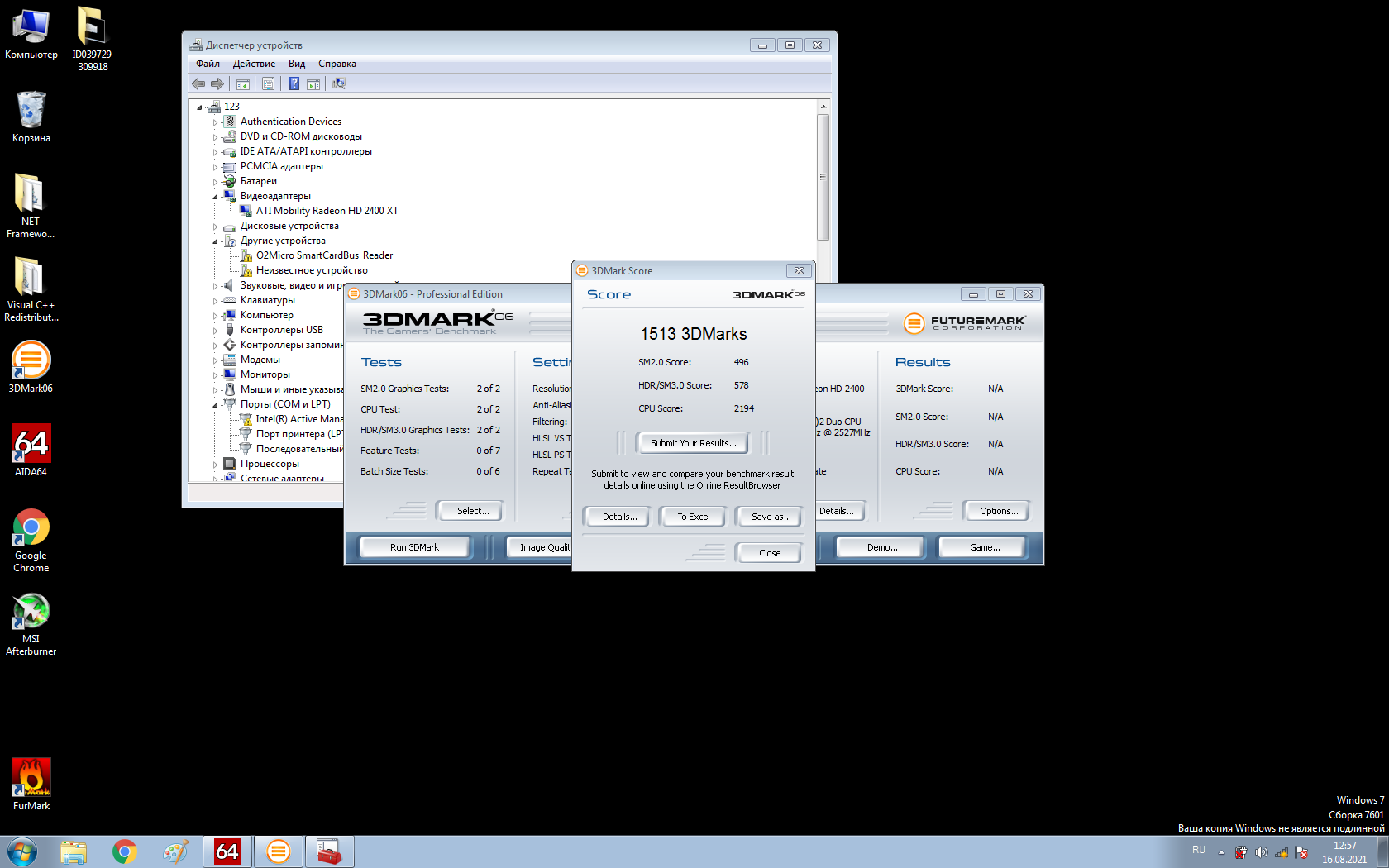Collapse Другие устройства node
The height and width of the screenshot is (868, 1389).
click(x=215, y=241)
